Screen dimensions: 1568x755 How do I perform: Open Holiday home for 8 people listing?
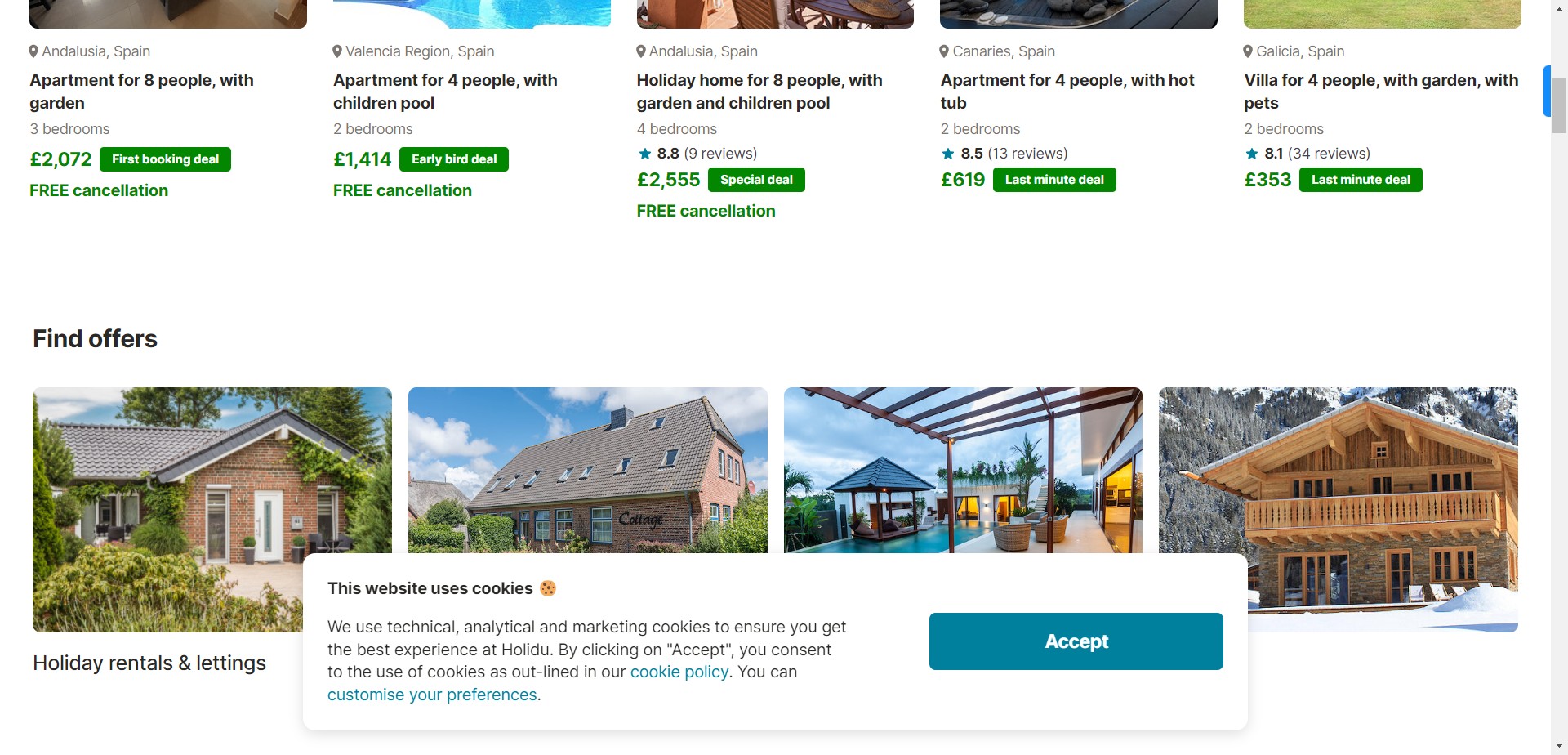[759, 92]
